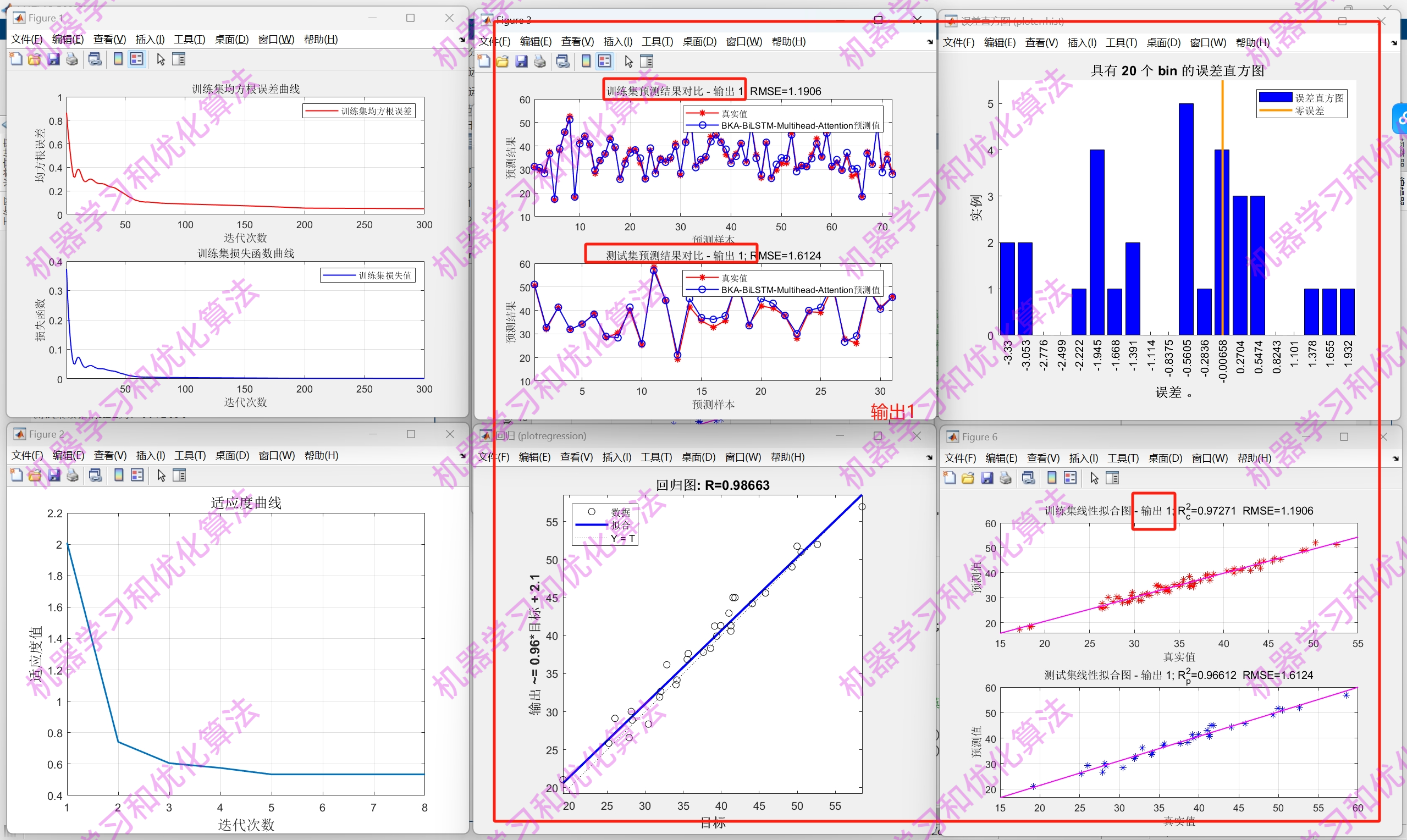
Task: Click 窗口(W) in Figure 6 menu bar
Action: pyautogui.click(x=1210, y=458)
